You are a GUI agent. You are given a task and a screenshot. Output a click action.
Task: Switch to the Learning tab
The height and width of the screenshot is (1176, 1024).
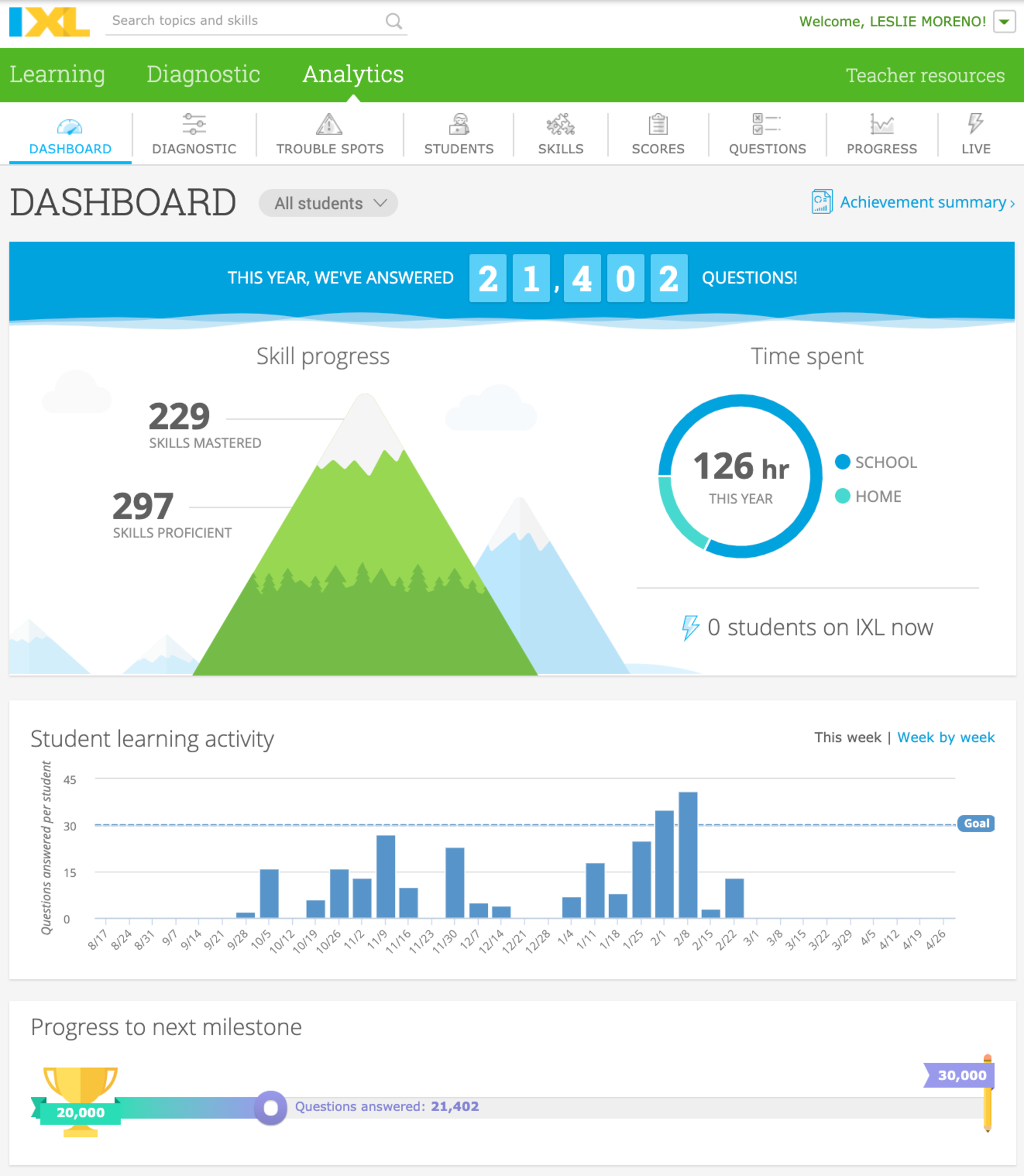pos(57,75)
